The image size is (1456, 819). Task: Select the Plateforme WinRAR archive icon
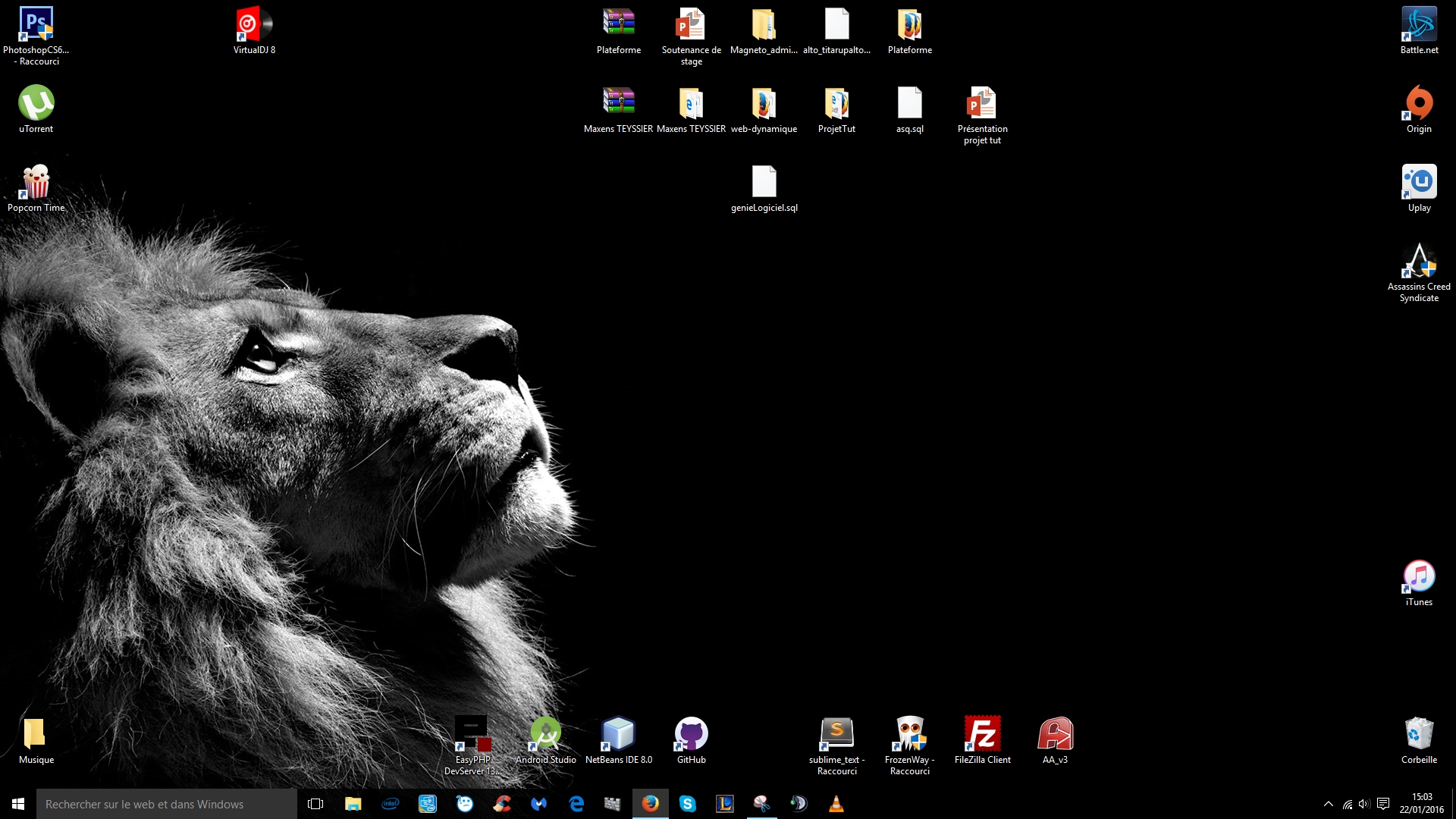tap(619, 31)
